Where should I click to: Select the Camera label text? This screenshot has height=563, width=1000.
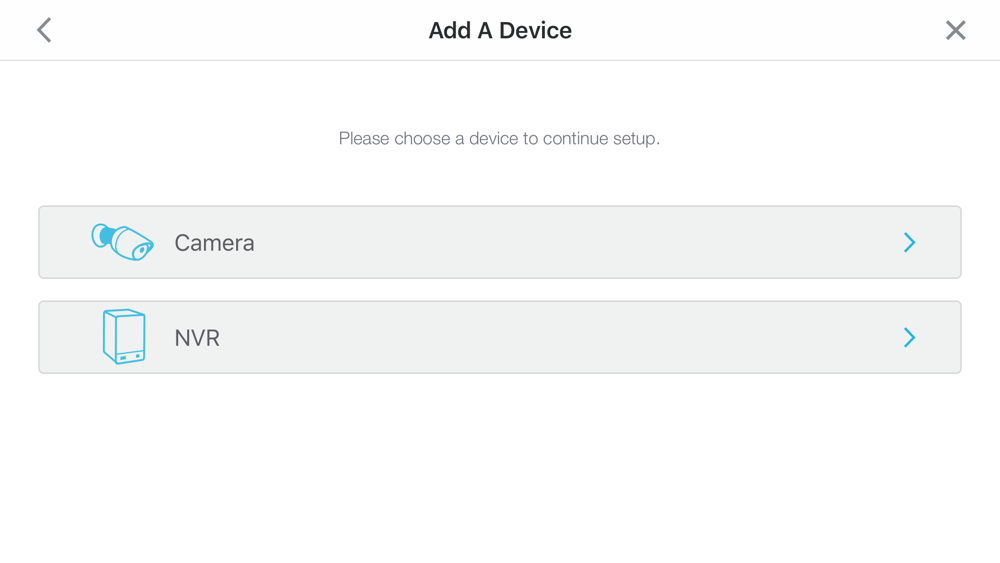pos(214,243)
